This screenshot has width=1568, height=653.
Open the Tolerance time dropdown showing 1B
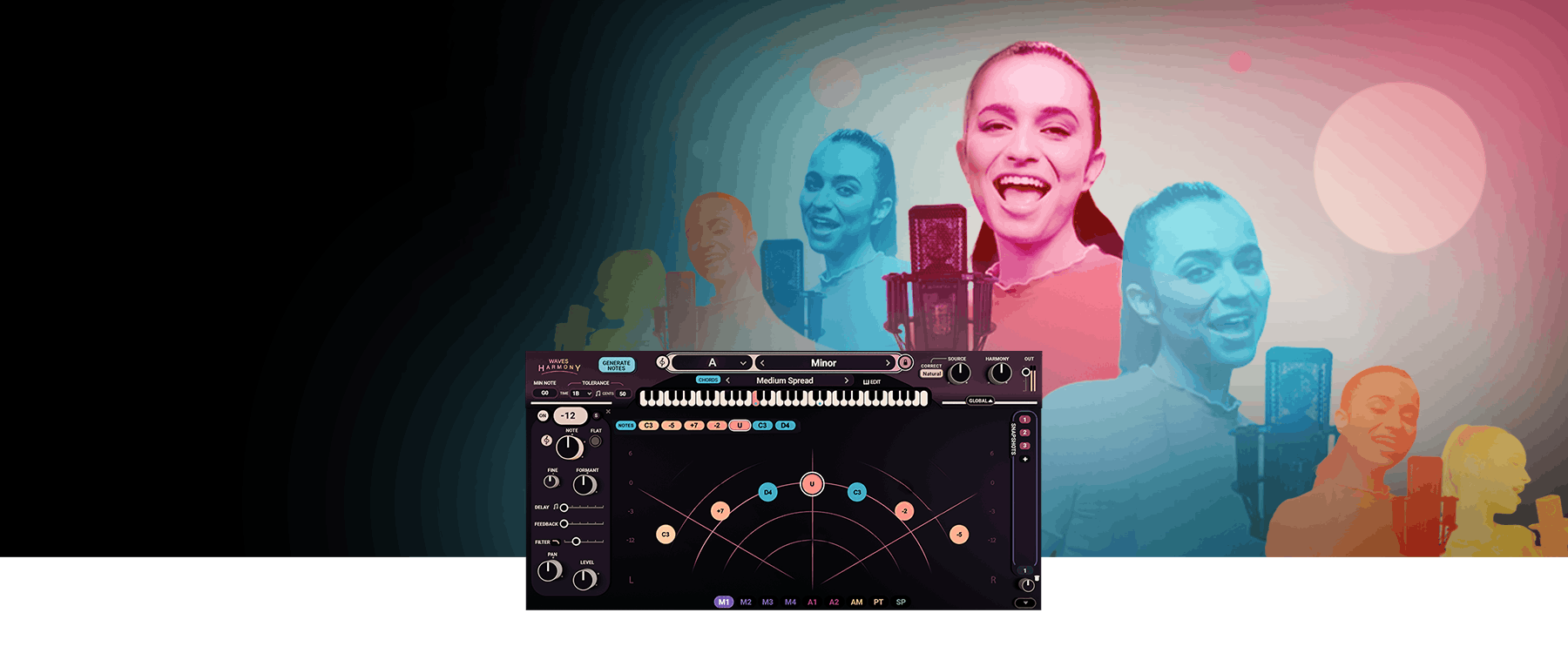[580, 394]
